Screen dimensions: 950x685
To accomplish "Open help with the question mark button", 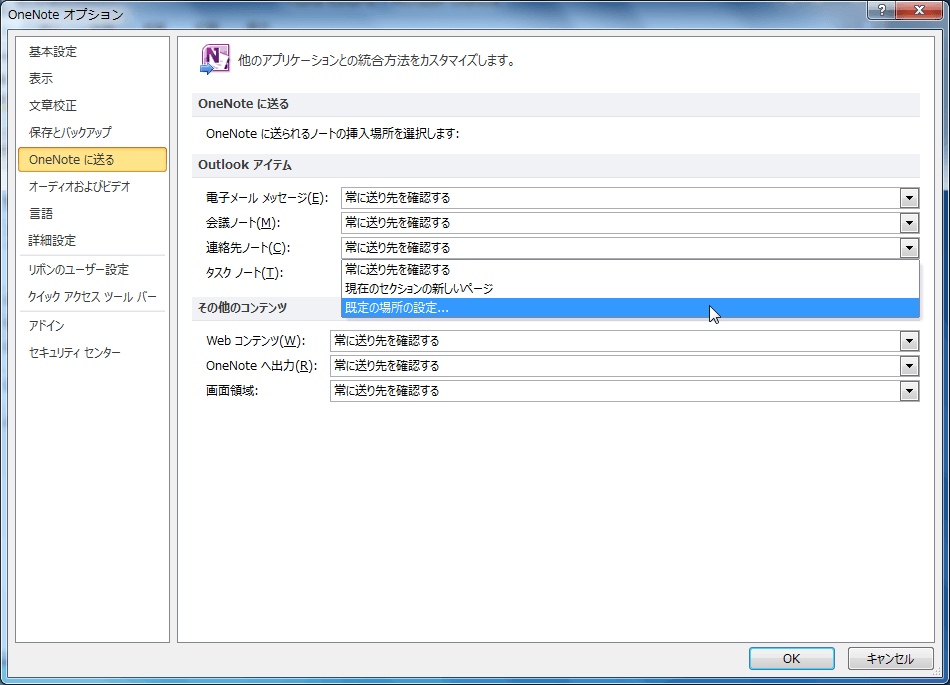I will [882, 10].
